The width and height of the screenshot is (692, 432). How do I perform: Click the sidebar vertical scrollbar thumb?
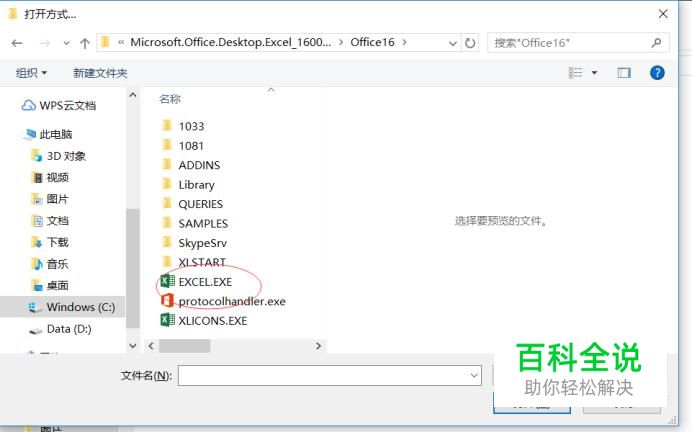[132, 268]
